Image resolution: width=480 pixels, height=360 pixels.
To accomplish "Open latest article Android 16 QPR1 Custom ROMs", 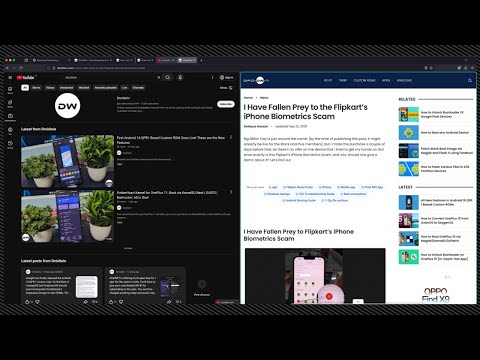I will click(x=436, y=202).
